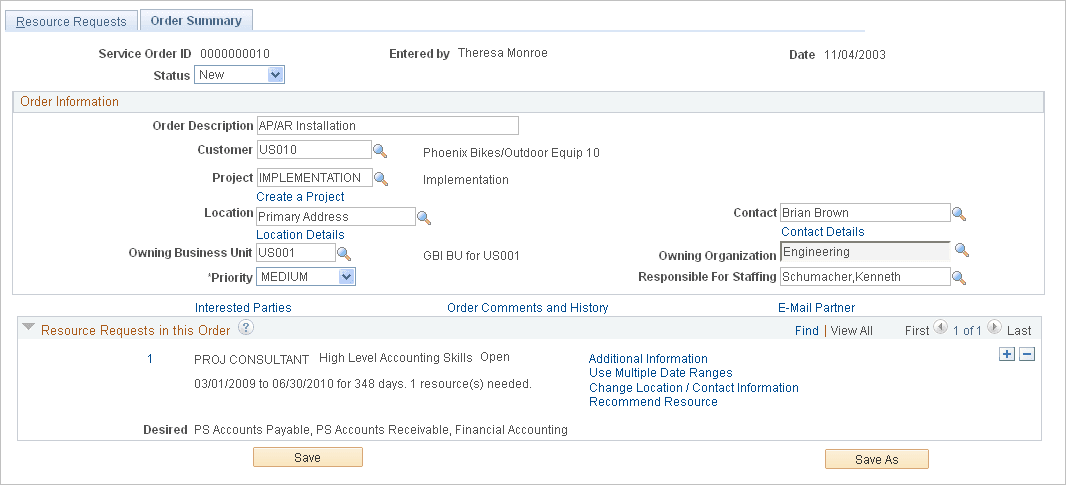Add a resource request row with plus
The width and height of the screenshot is (1066, 485).
1007,354
